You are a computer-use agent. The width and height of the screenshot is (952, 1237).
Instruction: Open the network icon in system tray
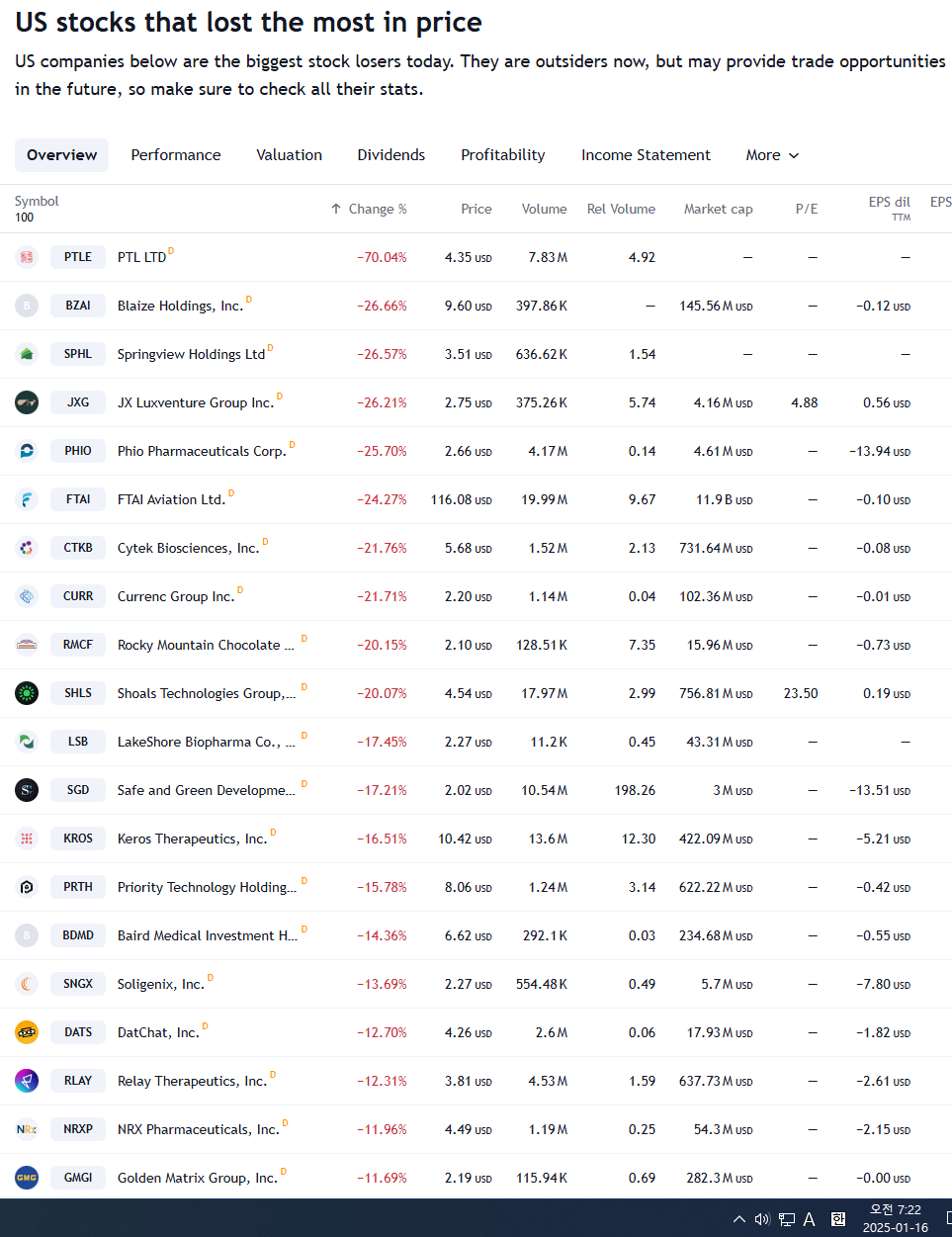[x=787, y=1219]
